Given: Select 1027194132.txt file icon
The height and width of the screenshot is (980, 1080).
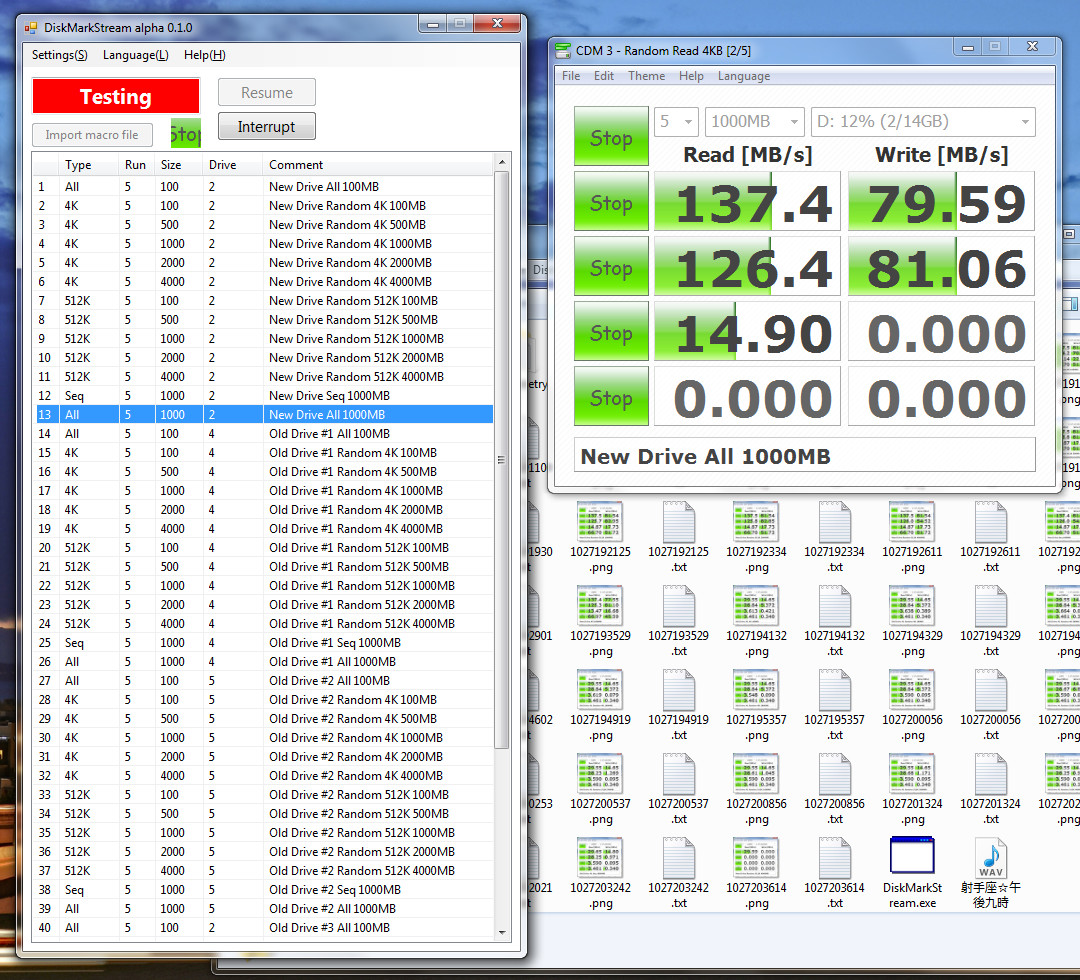Looking at the screenshot, I should point(834,606).
